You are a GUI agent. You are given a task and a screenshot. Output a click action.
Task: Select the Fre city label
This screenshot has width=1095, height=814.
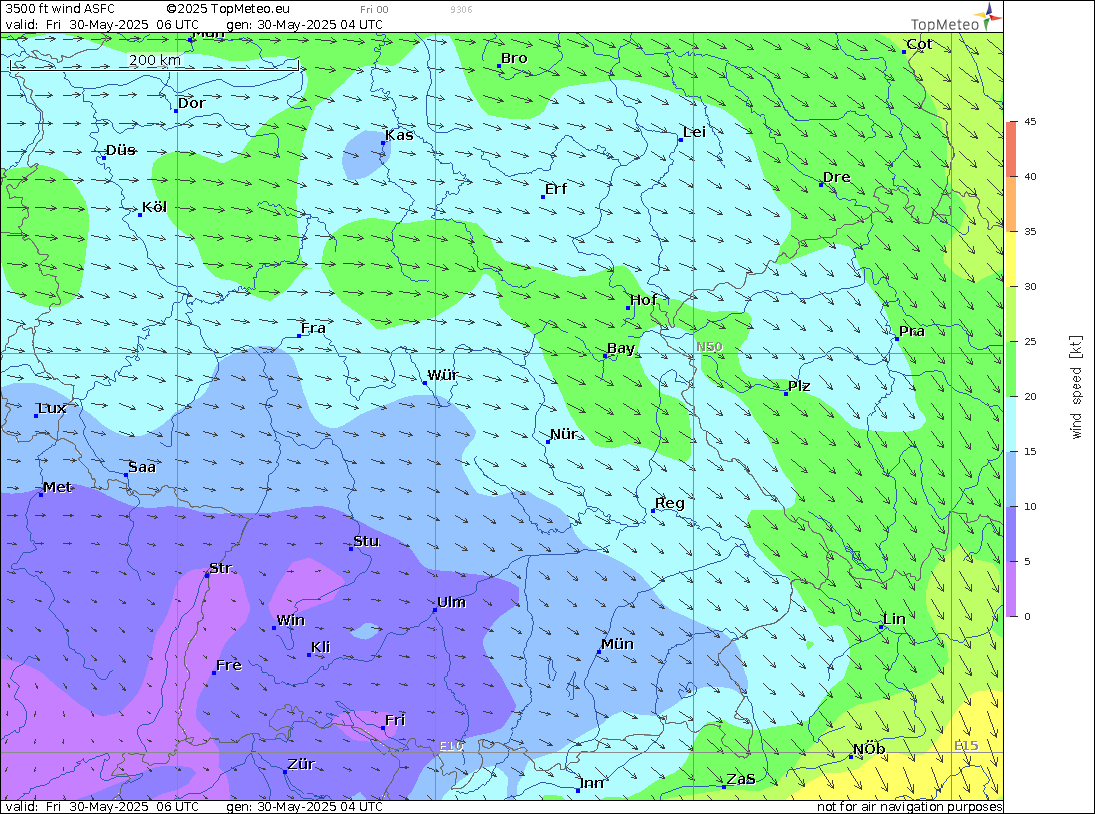click(x=229, y=665)
